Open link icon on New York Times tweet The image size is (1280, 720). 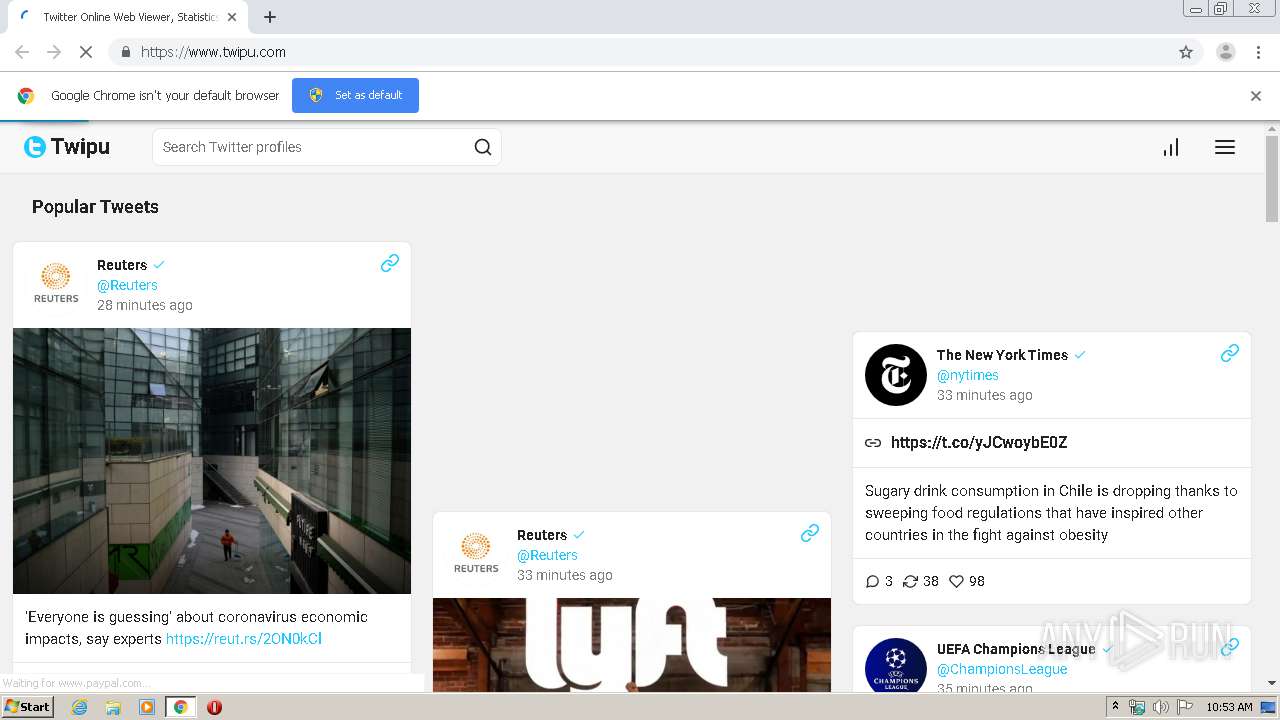tap(1230, 353)
